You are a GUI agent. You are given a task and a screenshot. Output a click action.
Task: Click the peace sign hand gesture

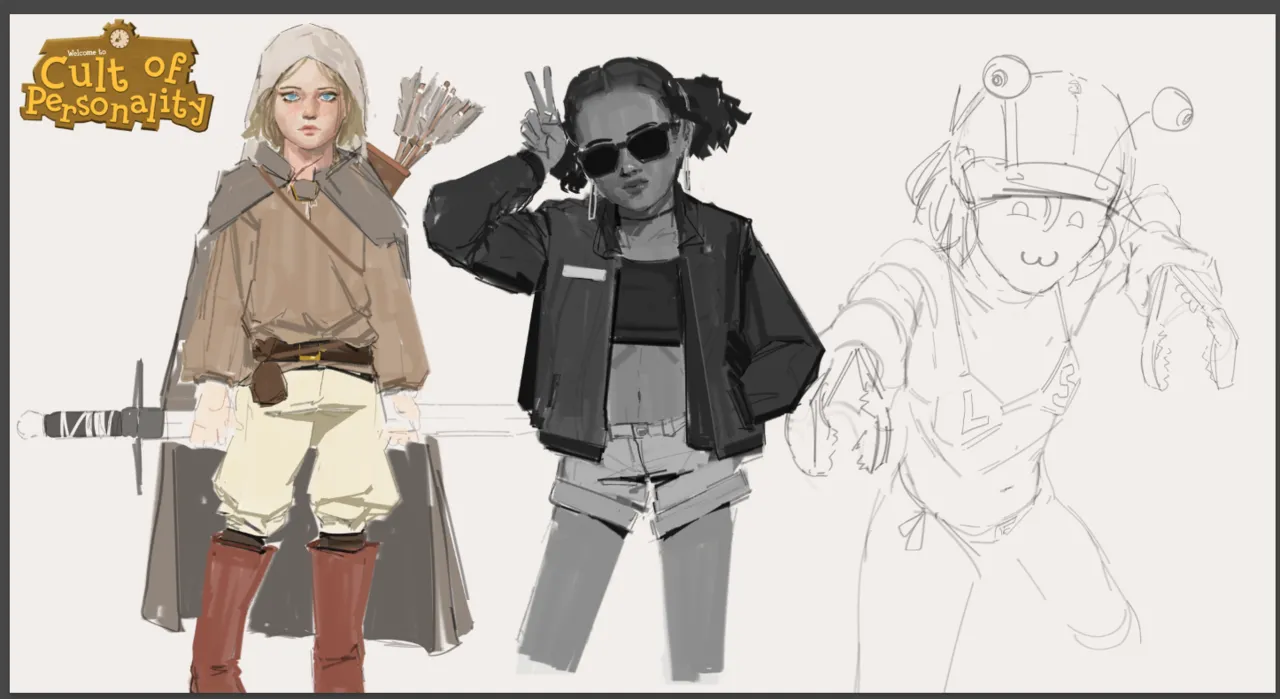tap(543, 118)
